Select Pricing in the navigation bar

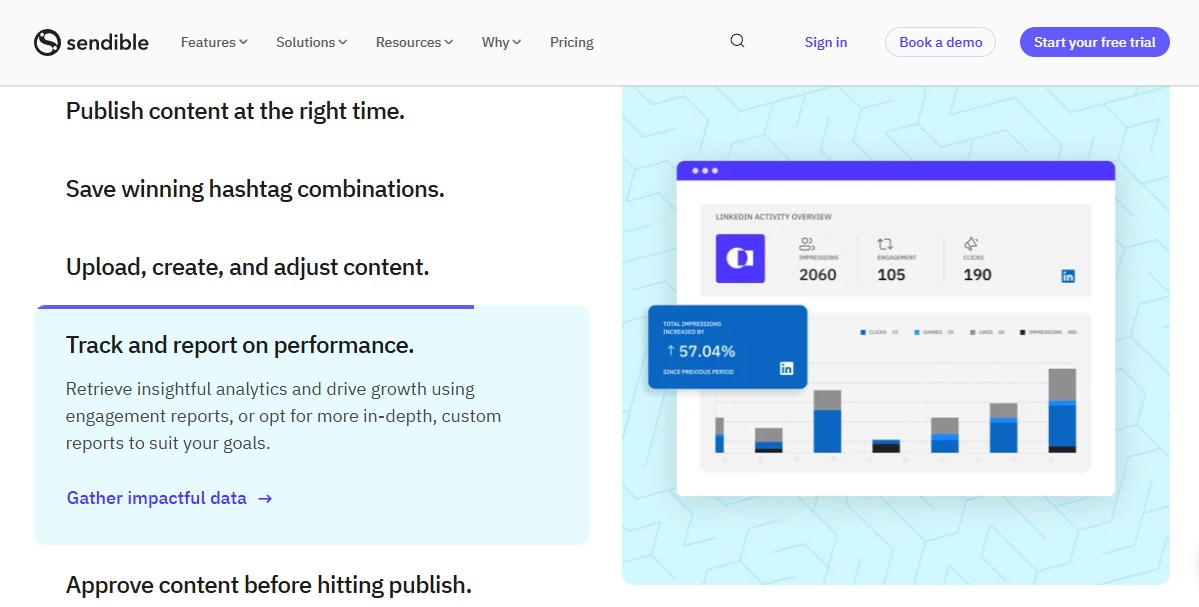[571, 42]
